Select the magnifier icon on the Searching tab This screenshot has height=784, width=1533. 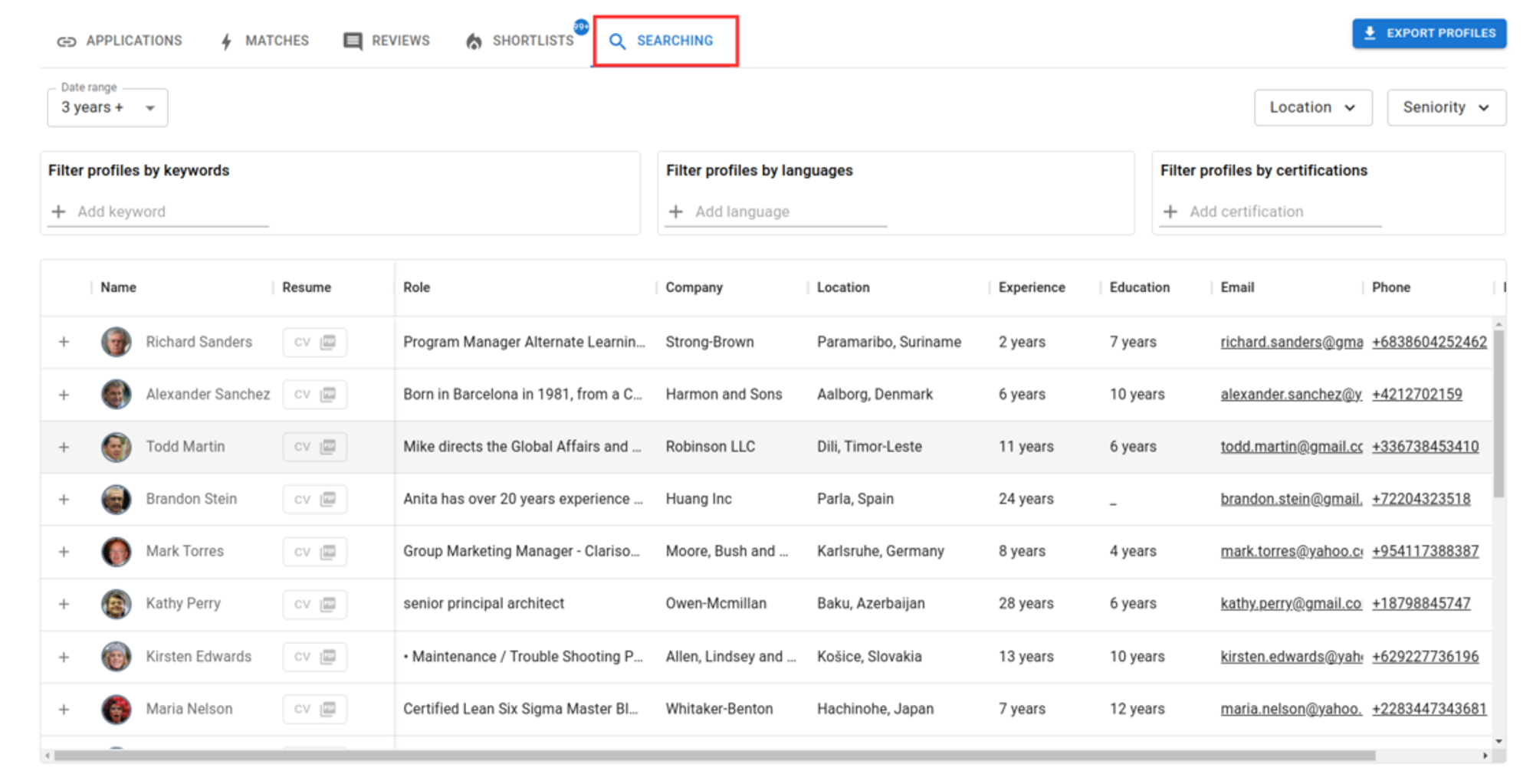pyautogui.click(x=618, y=41)
